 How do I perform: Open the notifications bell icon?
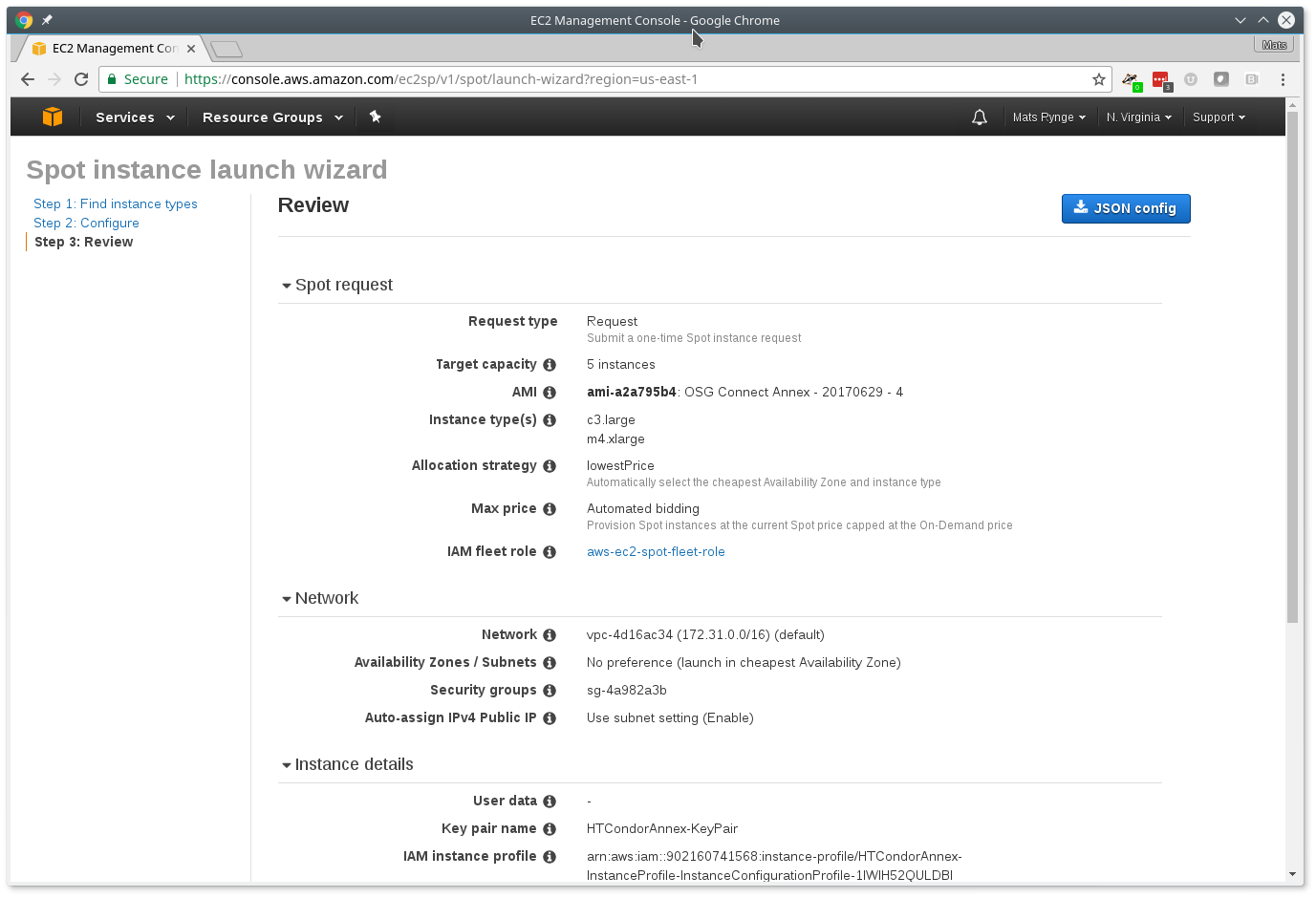(x=980, y=118)
